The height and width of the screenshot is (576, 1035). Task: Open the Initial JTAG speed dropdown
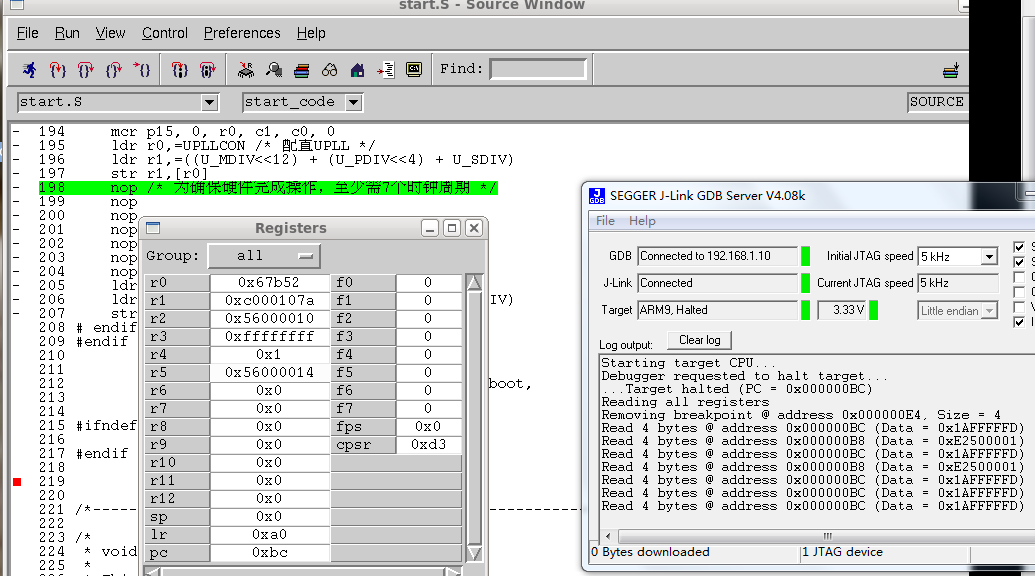tap(989, 256)
